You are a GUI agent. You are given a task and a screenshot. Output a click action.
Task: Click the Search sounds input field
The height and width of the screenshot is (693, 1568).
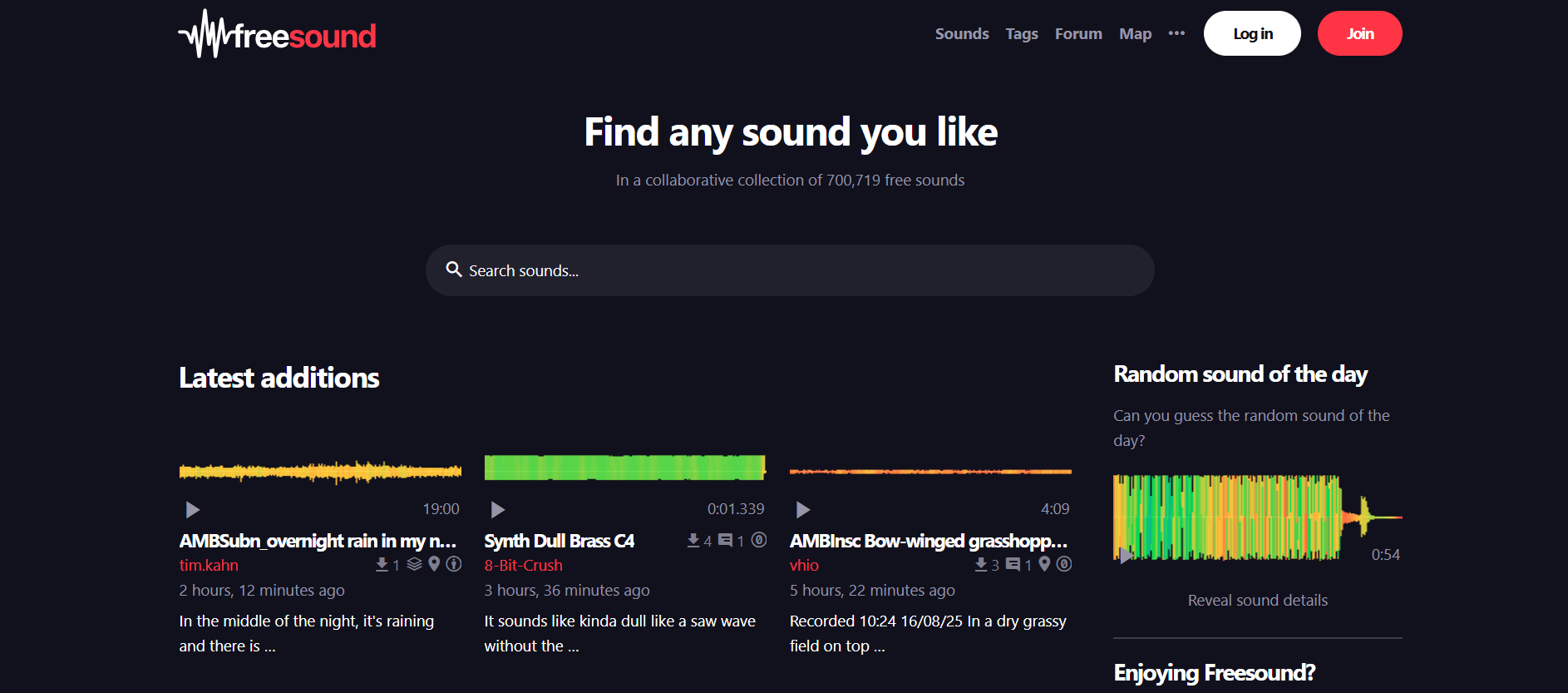coord(790,270)
